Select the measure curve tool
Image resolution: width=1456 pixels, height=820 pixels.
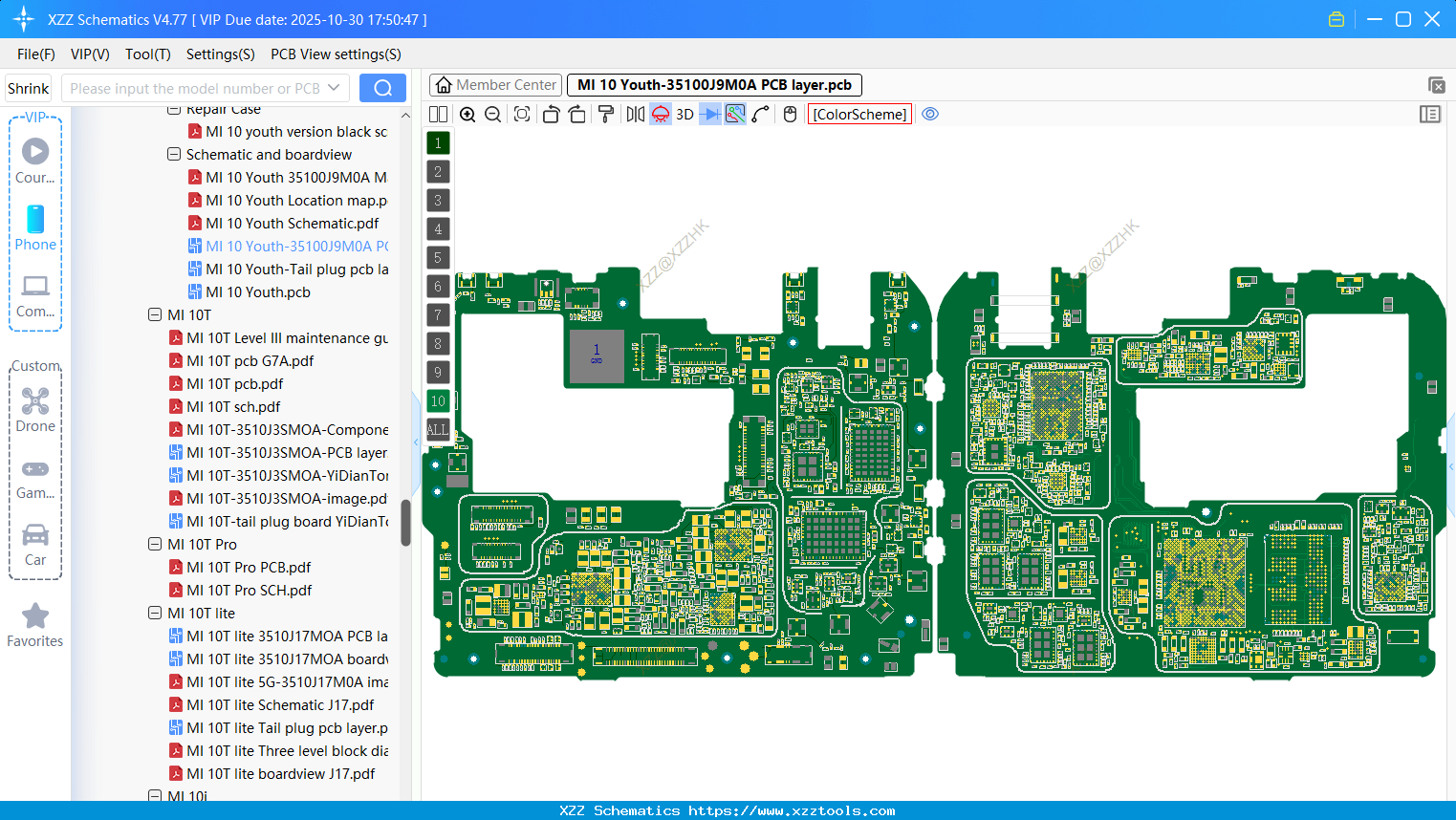click(x=758, y=114)
